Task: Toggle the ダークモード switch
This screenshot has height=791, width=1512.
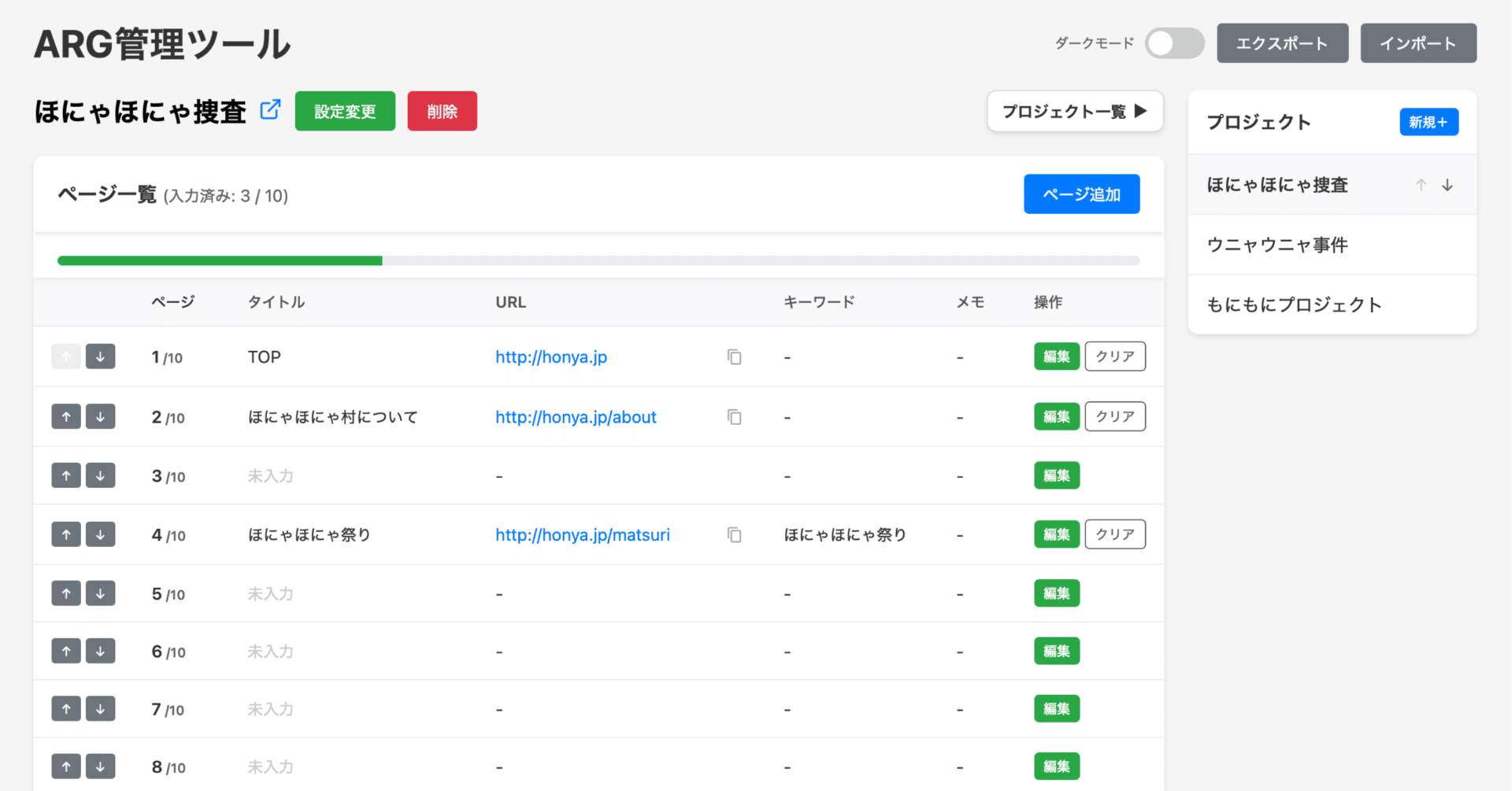Action: tap(1175, 43)
